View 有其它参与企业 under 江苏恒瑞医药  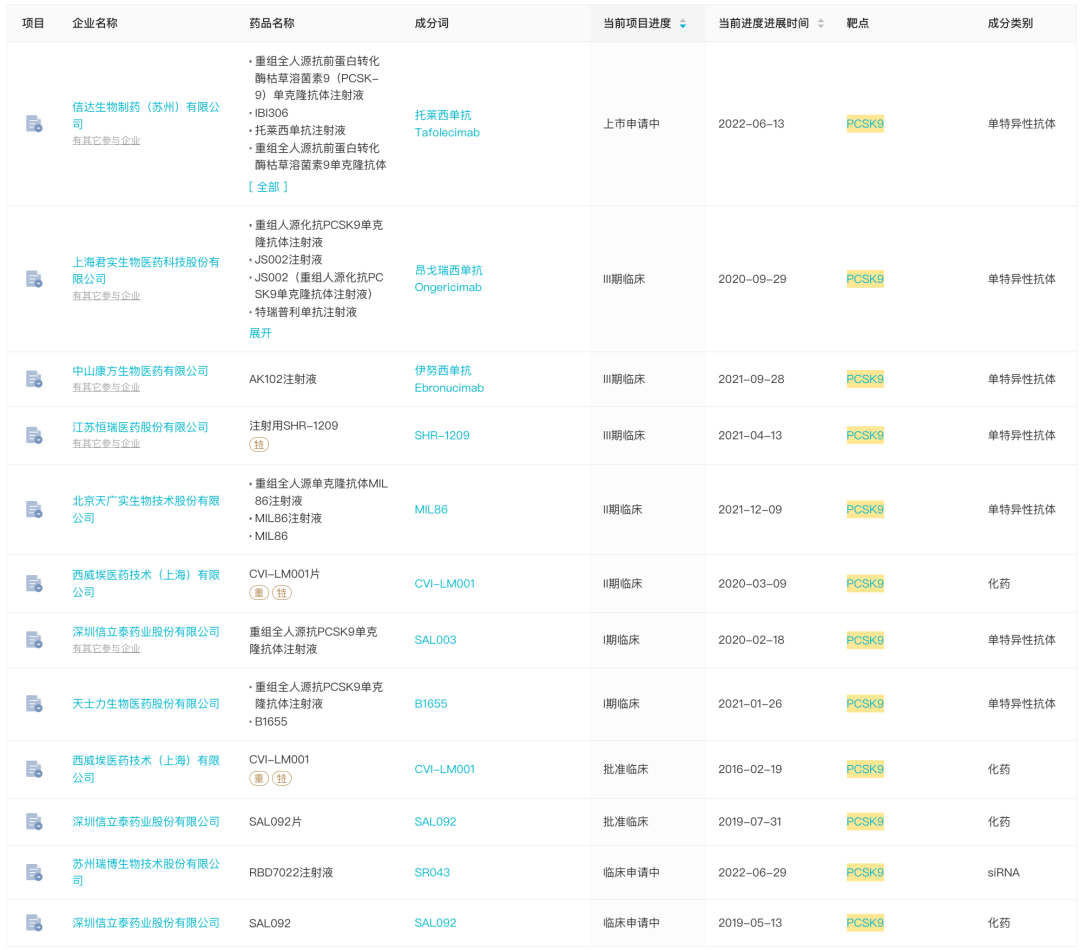tap(106, 444)
